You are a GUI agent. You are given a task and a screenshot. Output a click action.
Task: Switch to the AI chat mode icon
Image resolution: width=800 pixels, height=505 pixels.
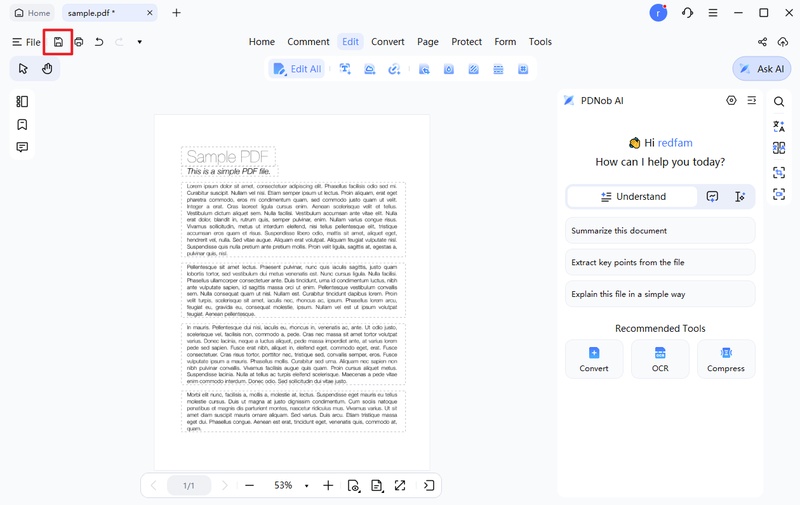point(712,196)
